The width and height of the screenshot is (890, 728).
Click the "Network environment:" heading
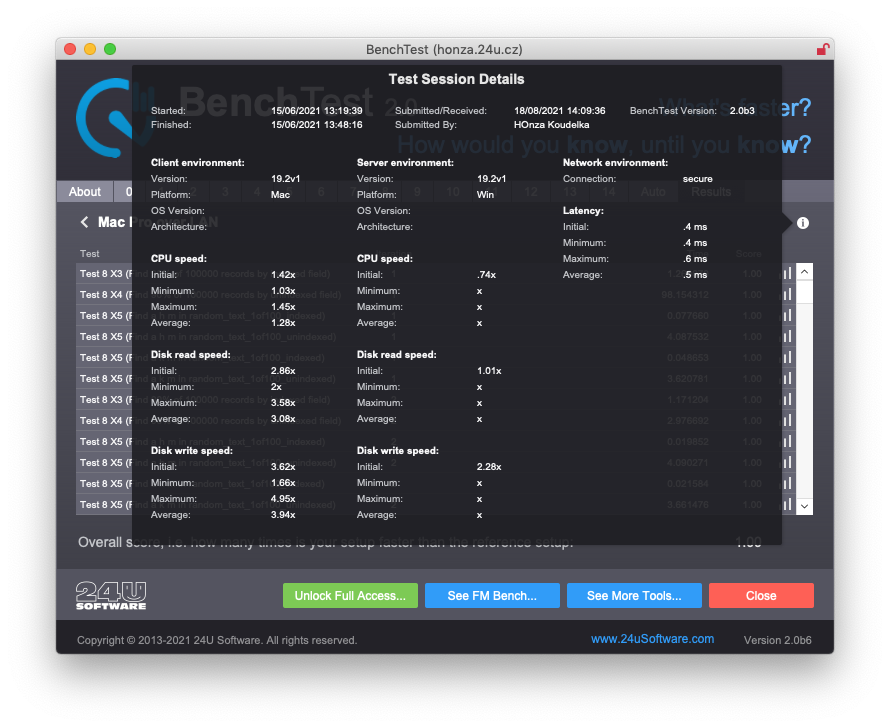pos(615,163)
